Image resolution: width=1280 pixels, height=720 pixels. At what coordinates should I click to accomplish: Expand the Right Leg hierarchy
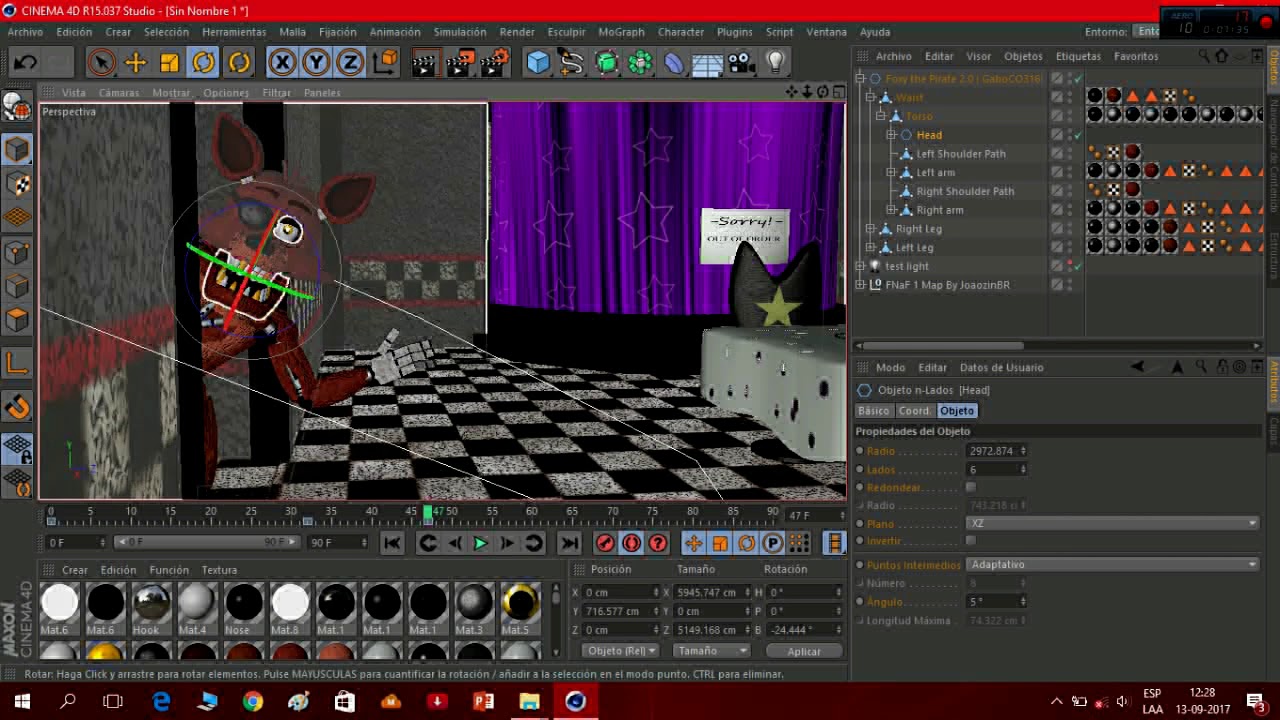click(x=871, y=229)
